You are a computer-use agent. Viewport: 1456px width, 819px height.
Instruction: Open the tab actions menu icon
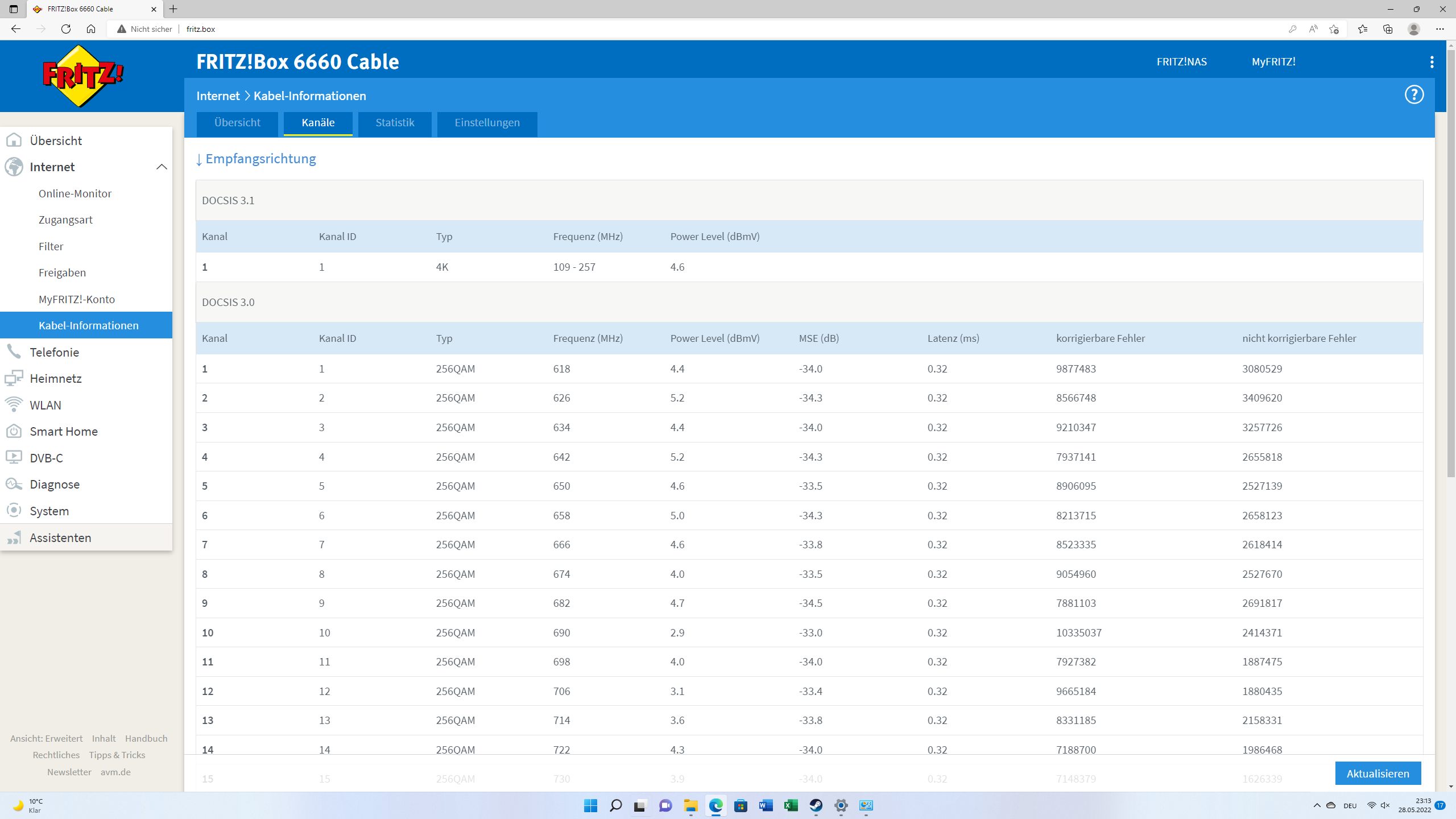pyautogui.click(x=14, y=9)
